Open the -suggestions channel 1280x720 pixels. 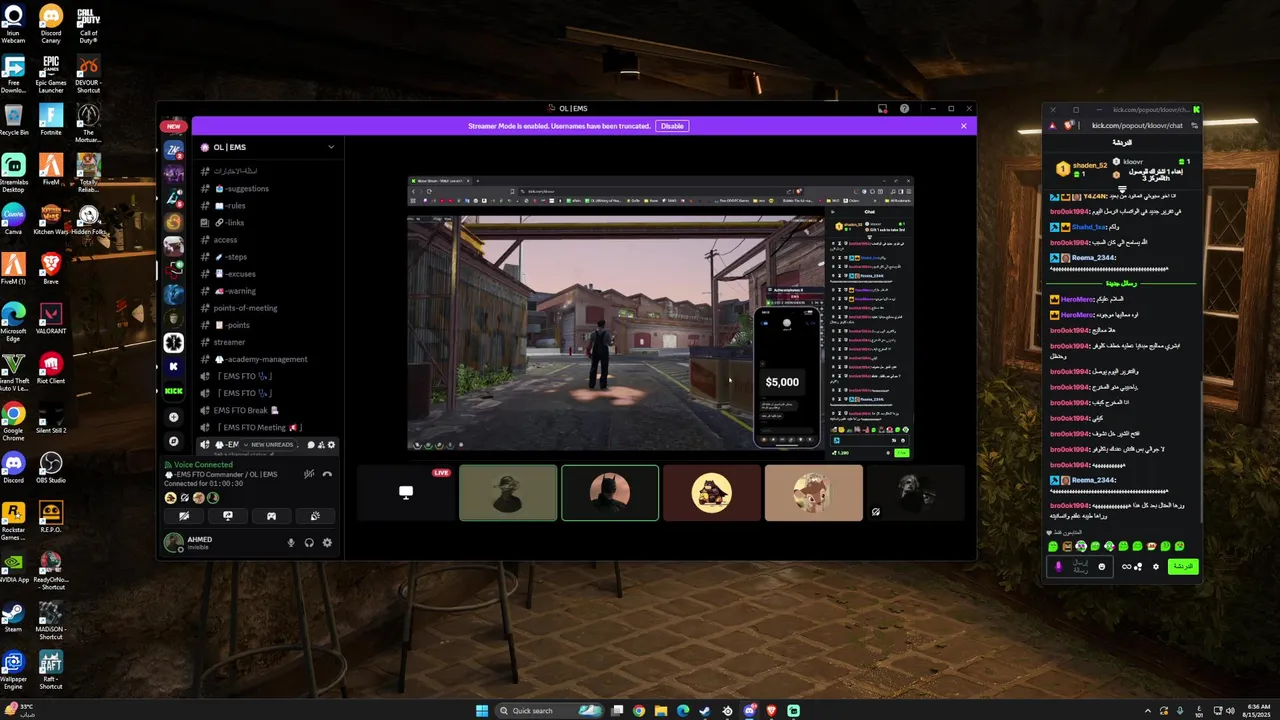tap(268, 188)
